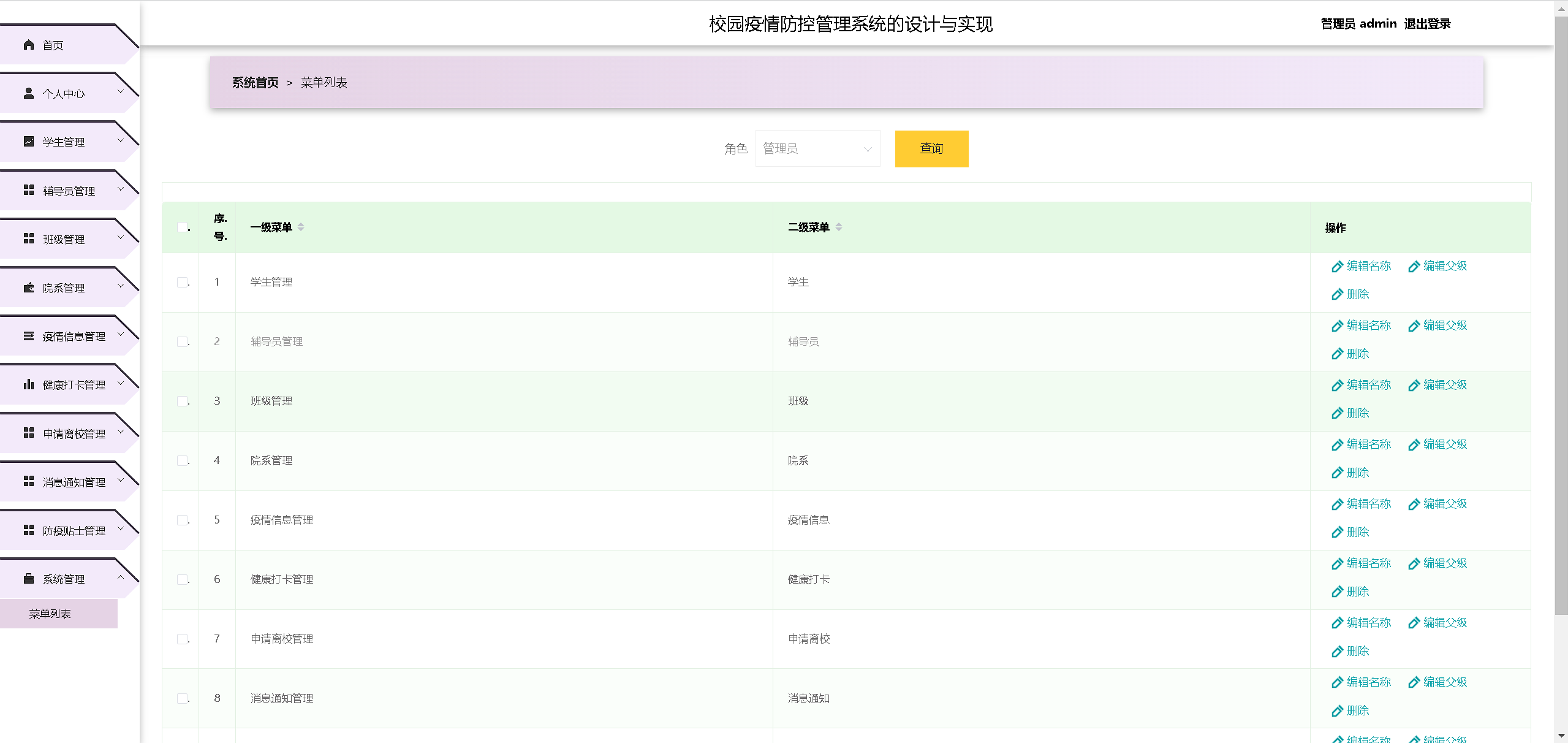This screenshot has height=743, width=1568.
Task: Click the home icon beside 首页
Action: click(x=28, y=45)
